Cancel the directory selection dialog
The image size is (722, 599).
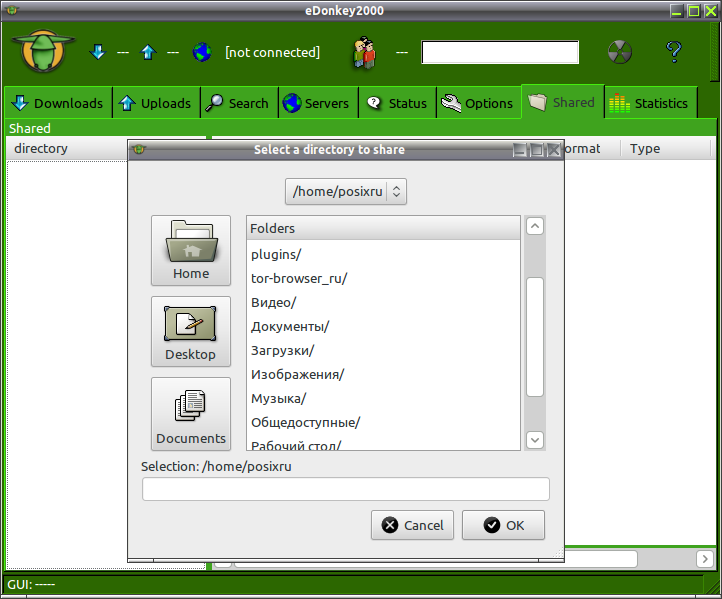pos(413,525)
